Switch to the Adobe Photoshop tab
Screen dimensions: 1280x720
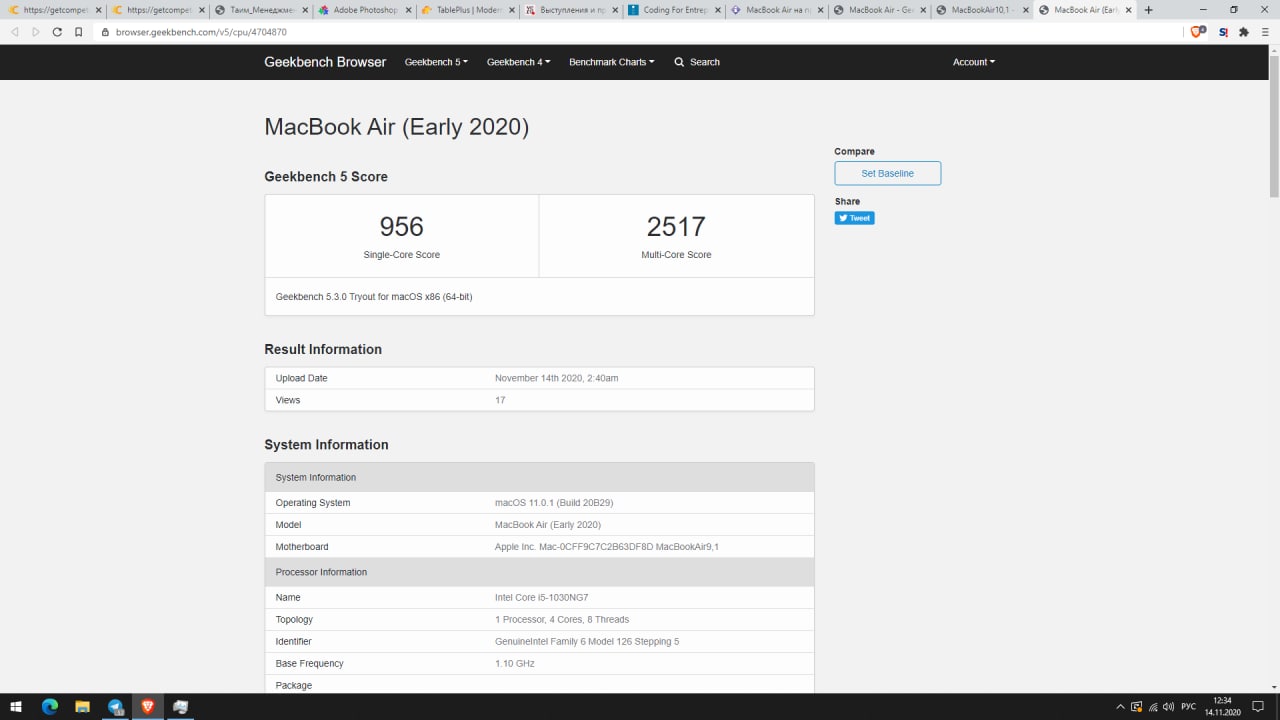pos(365,10)
